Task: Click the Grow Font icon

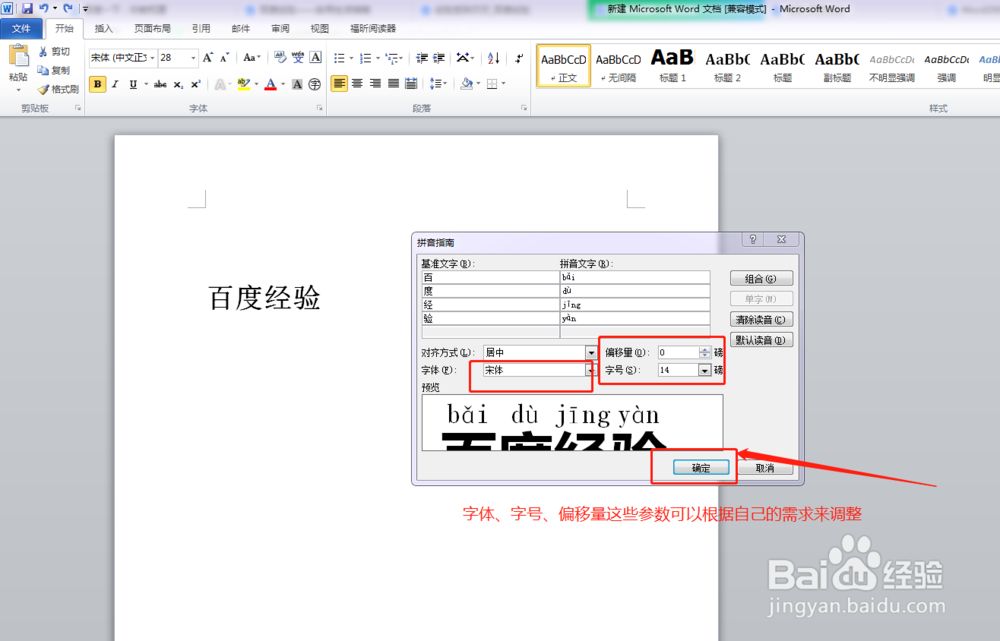Action: click(207, 57)
